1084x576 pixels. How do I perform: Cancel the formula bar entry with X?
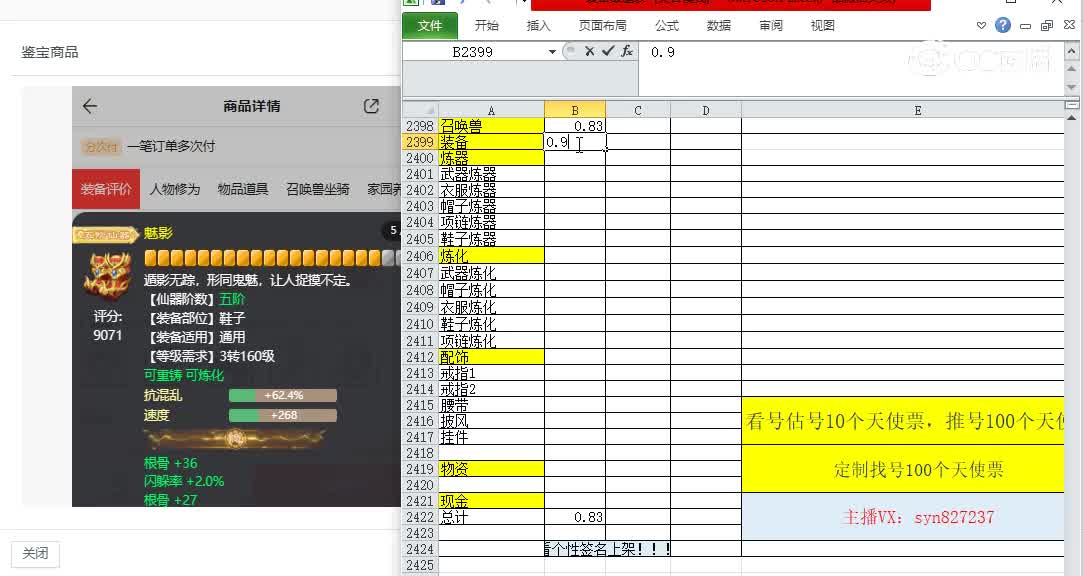[590, 51]
